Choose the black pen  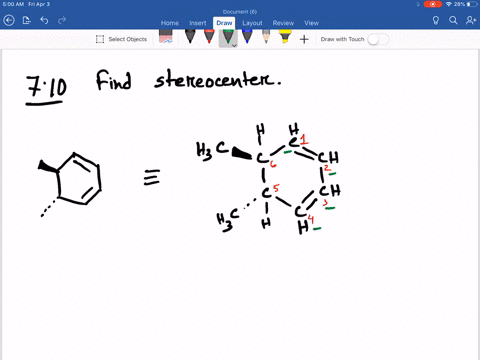pos(190,37)
